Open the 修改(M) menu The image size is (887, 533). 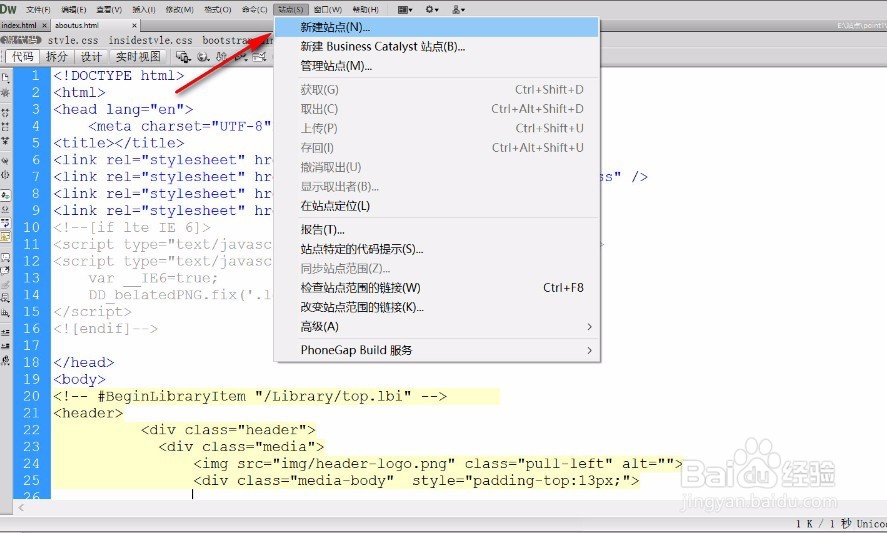tap(179, 10)
